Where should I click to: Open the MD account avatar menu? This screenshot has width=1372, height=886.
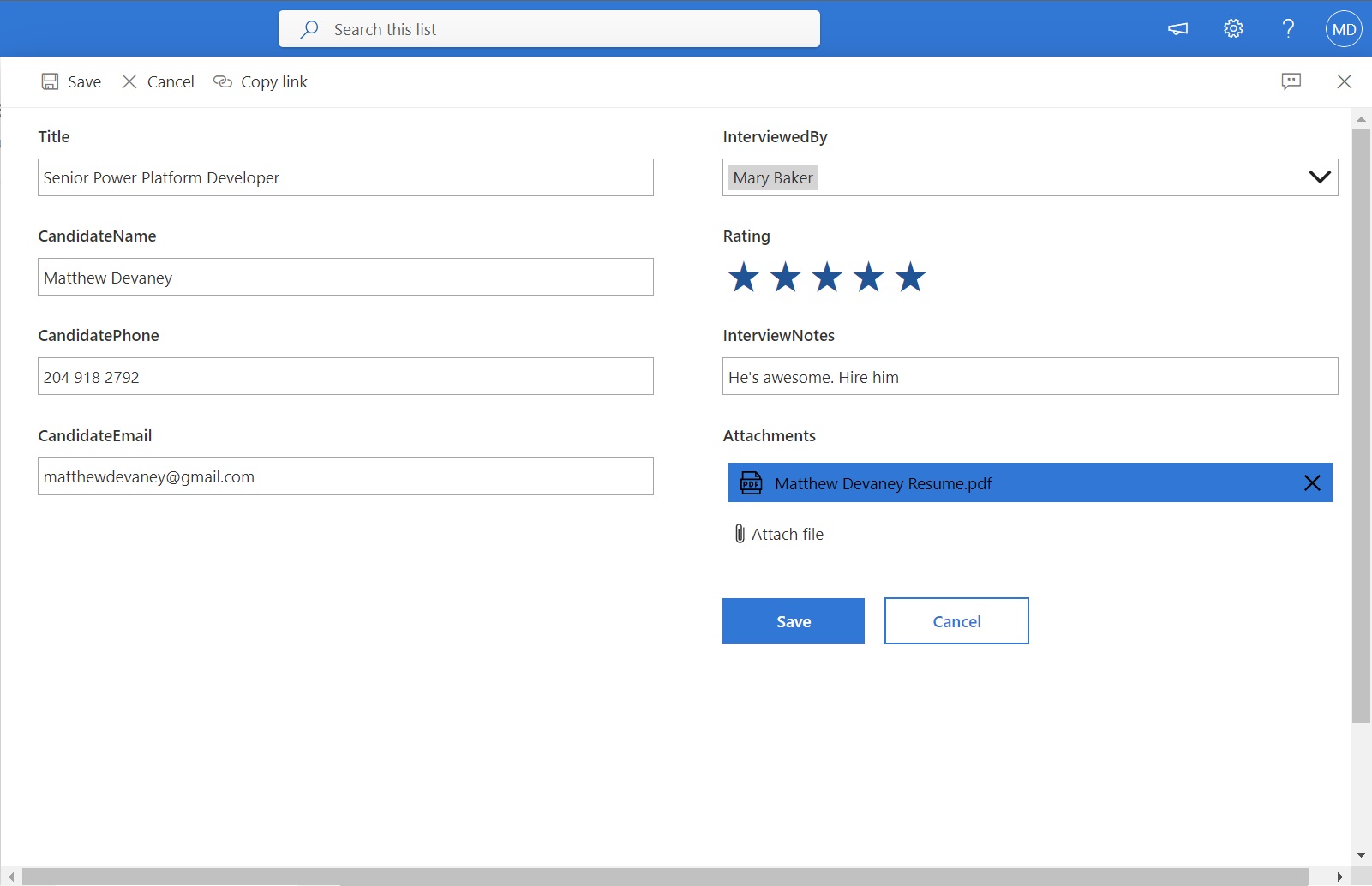[x=1343, y=28]
